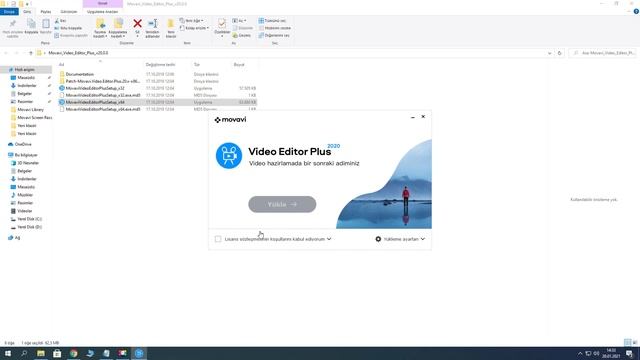Viewport: 640px width, 360px height.
Task: Click the Özellikler properties icon
Action: click(x=222, y=25)
